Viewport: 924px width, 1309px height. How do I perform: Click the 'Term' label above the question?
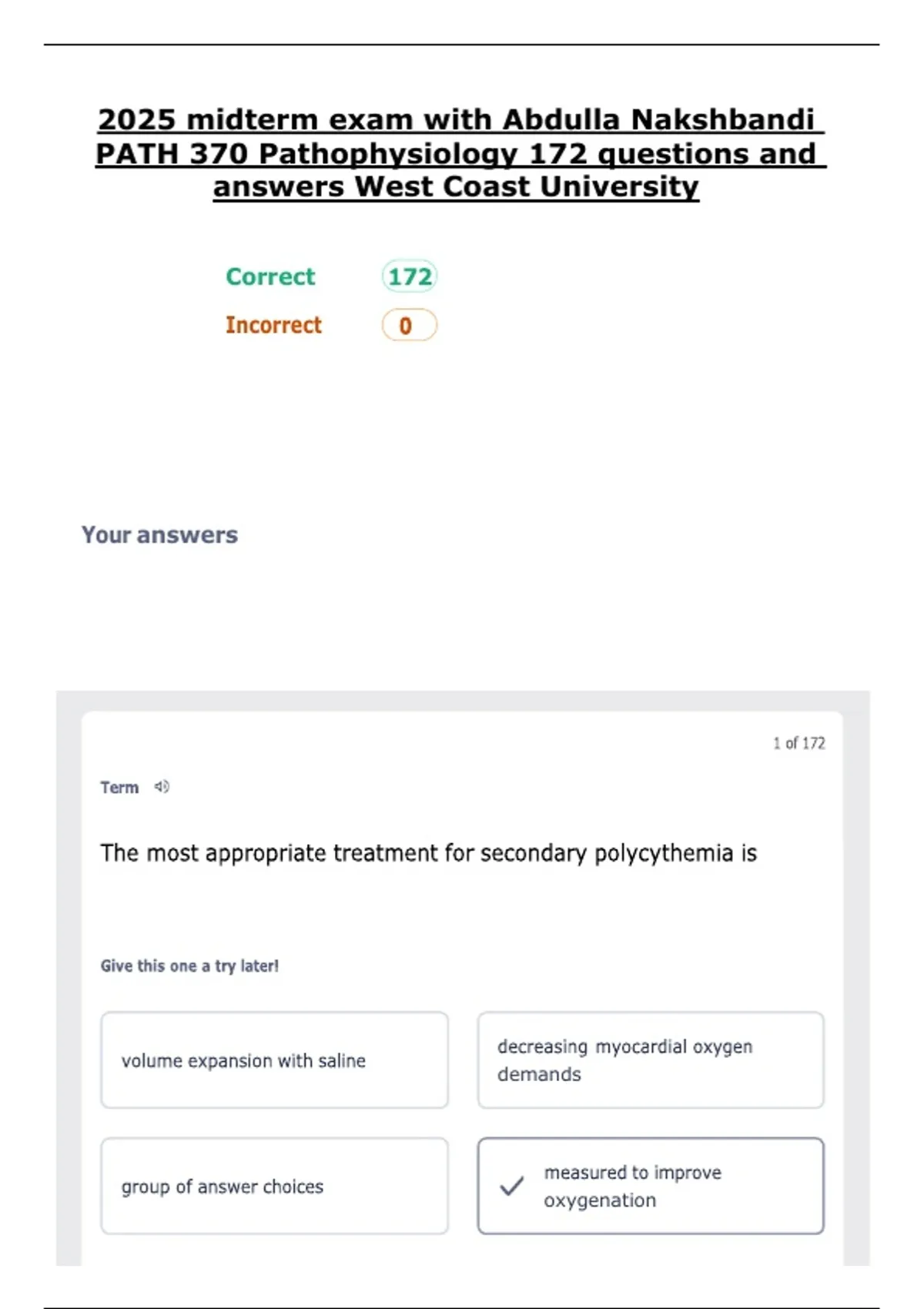pos(119,787)
